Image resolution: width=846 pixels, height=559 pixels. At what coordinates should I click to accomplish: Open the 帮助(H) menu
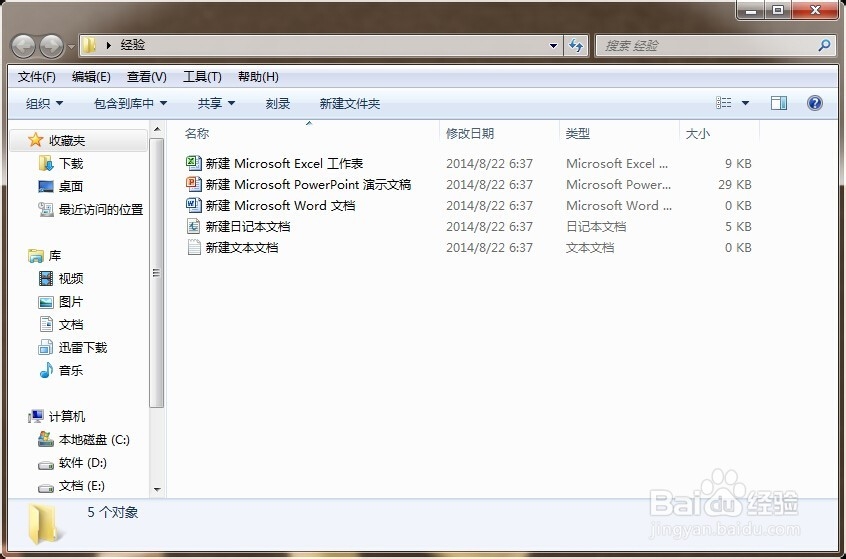(x=258, y=77)
